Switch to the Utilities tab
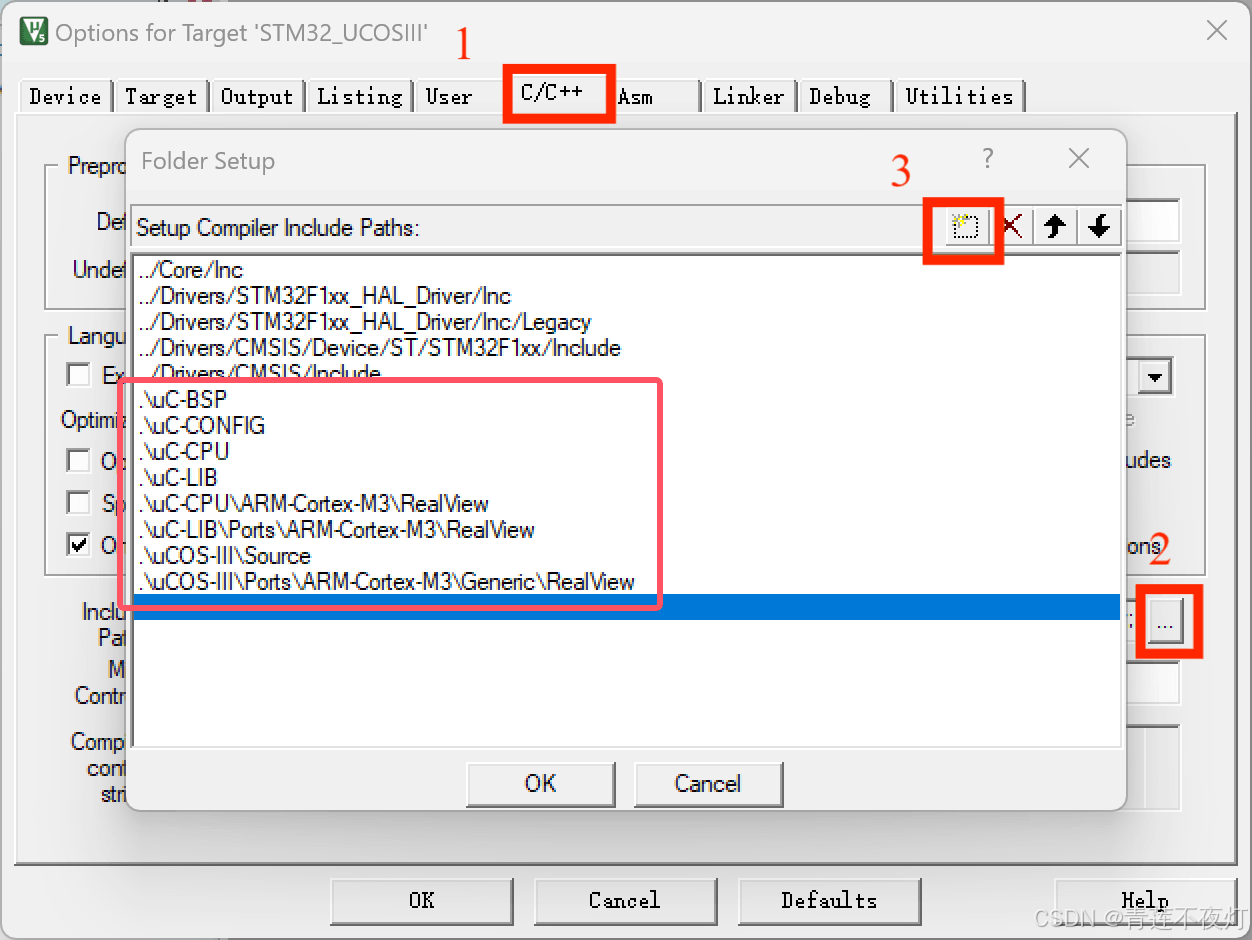This screenshot has width=1252, height=940. tap(958, 96)
